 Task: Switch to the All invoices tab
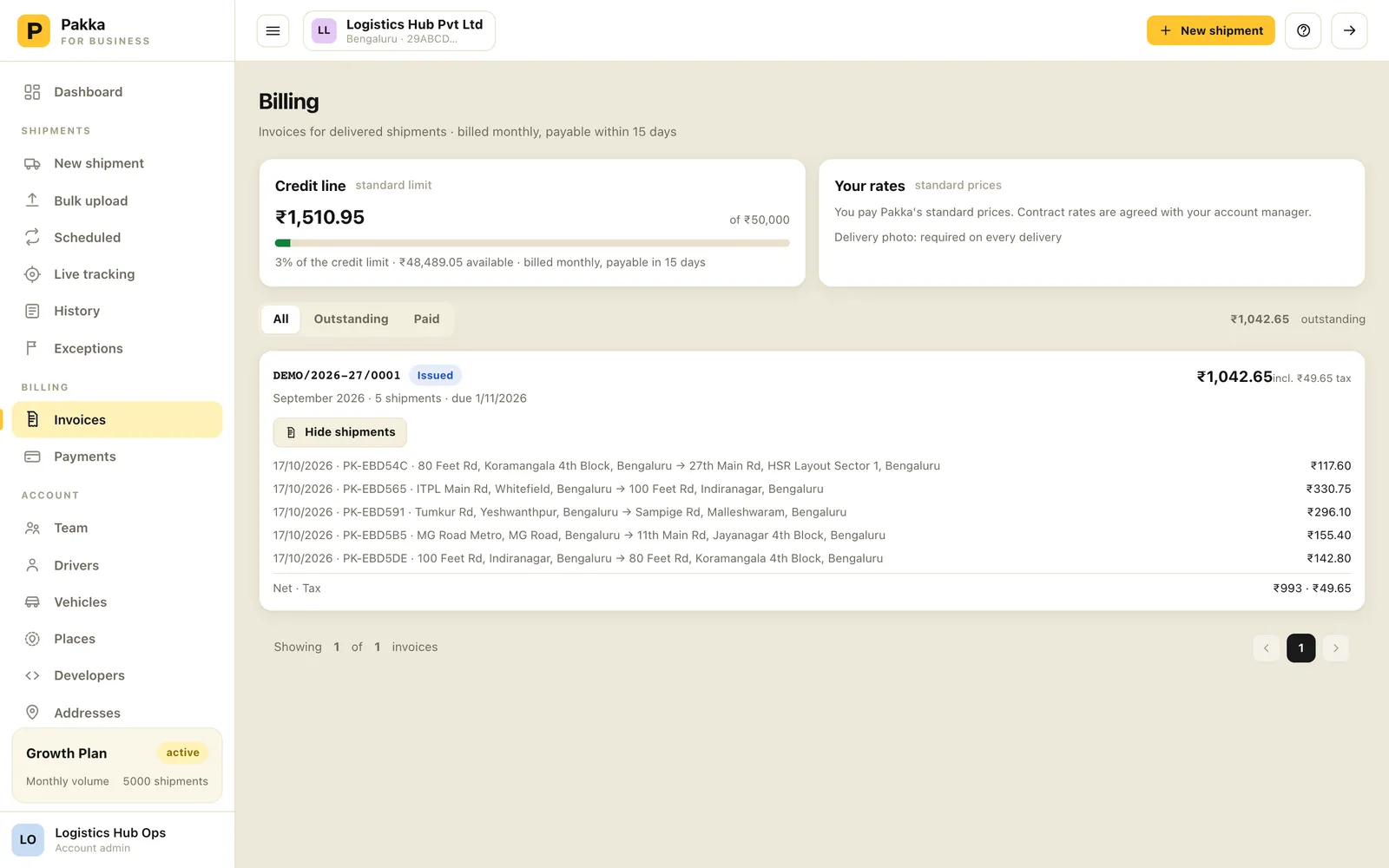280,319
